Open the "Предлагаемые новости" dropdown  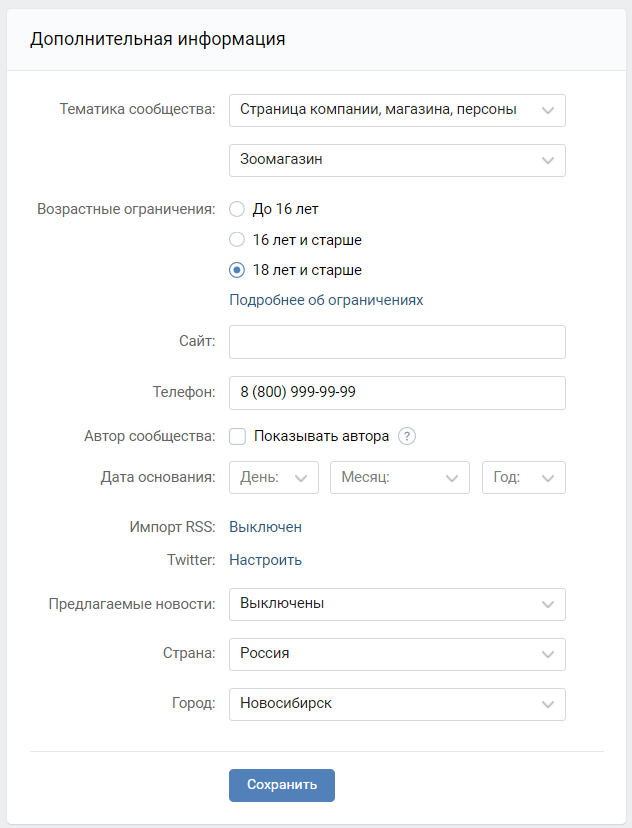coord(397,604)
